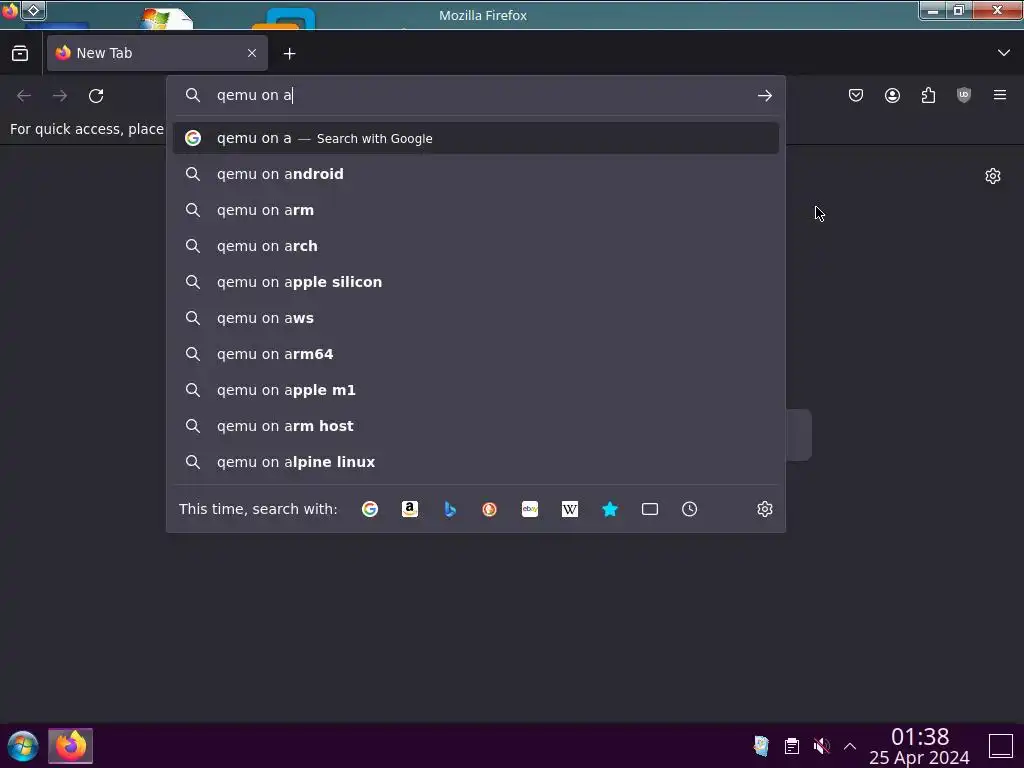The height and width of the screenshot is (768, 1024).
Task: Pick suggestion 'qemu on apple m1'
Action: click(x=475, y=390)
